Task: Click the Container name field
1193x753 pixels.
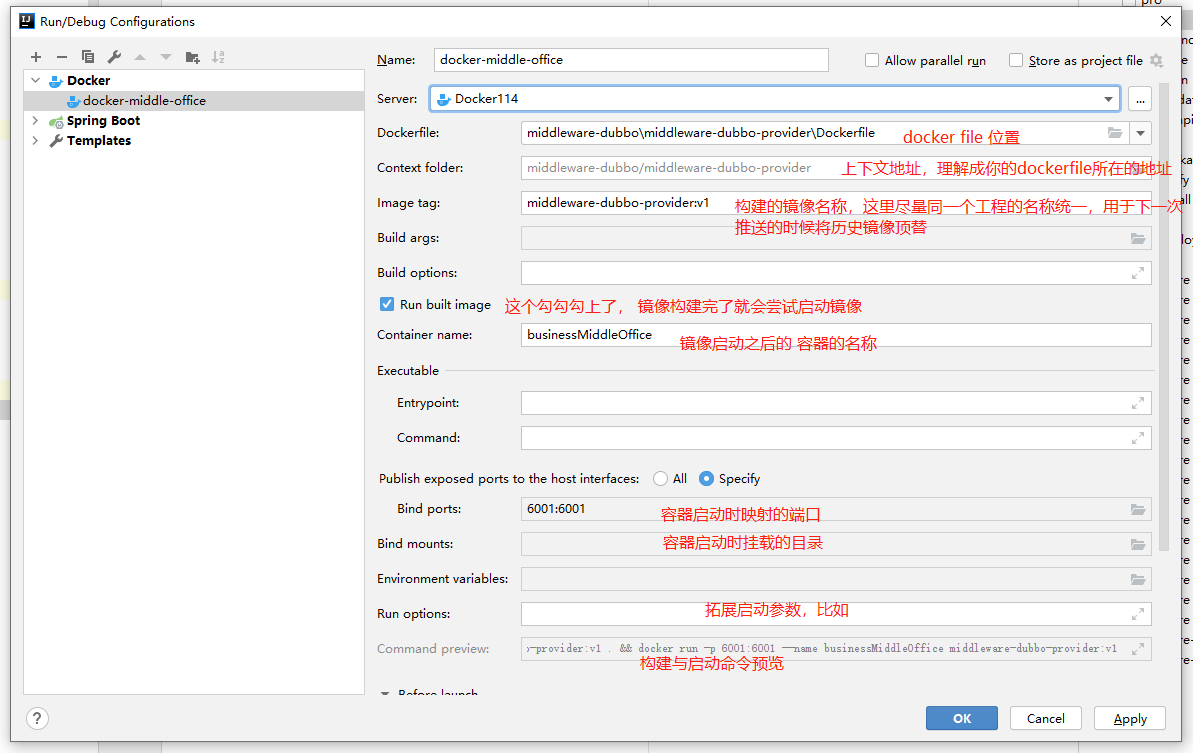Action: pyautogui.click(x=835, y=335)
